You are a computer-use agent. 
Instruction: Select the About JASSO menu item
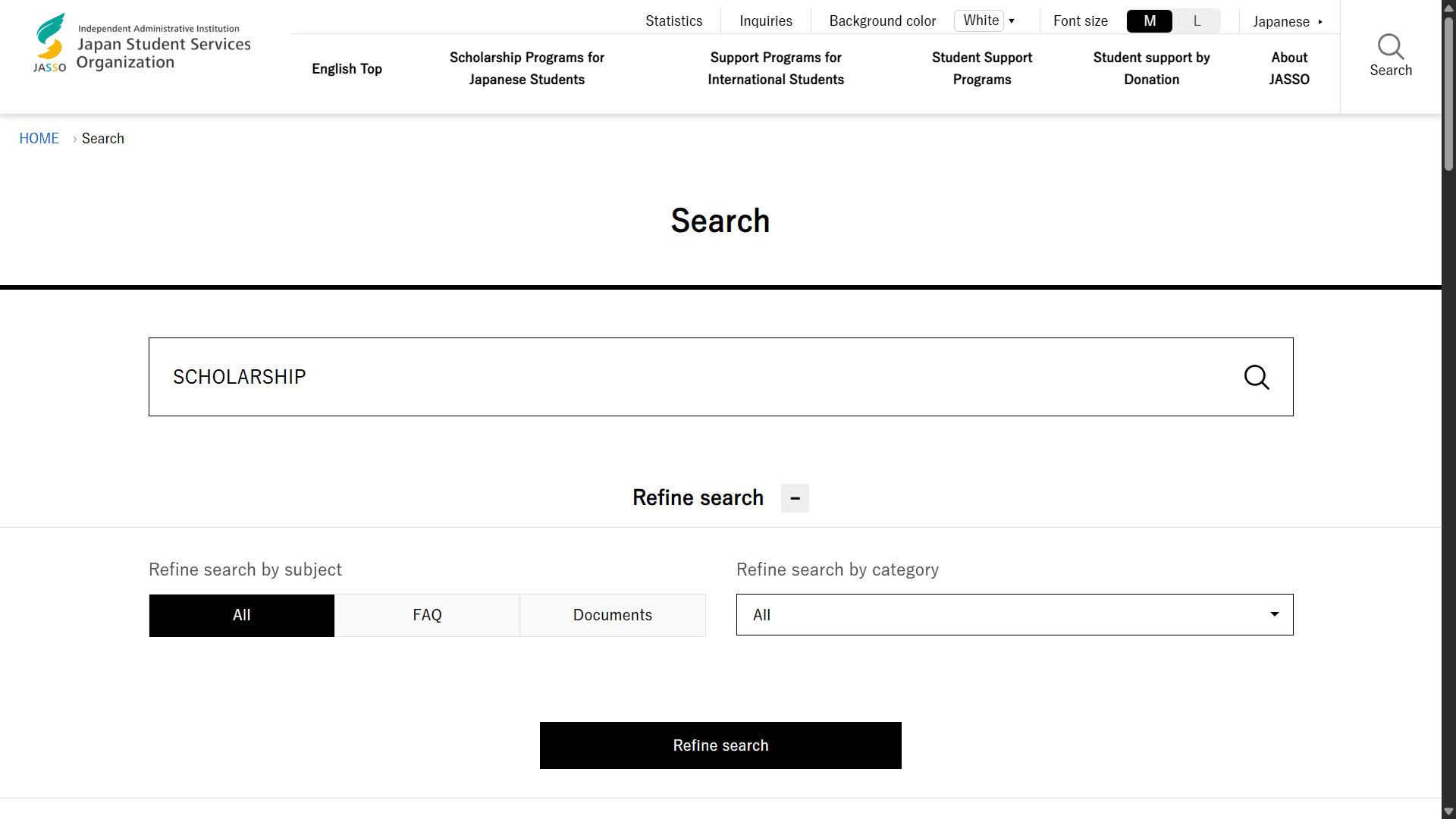click(1289, 68)
